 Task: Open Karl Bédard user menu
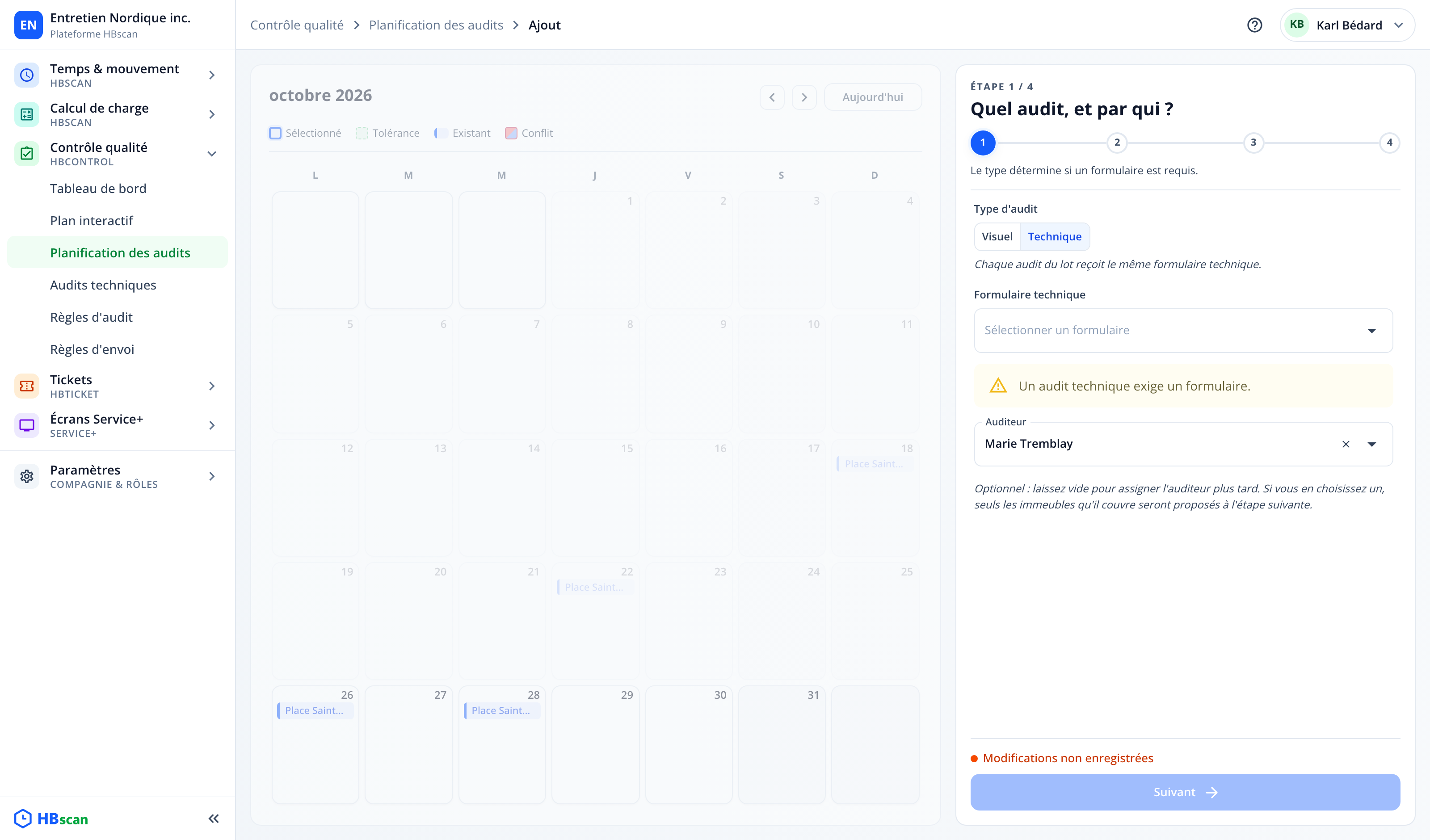(1347, 25)
